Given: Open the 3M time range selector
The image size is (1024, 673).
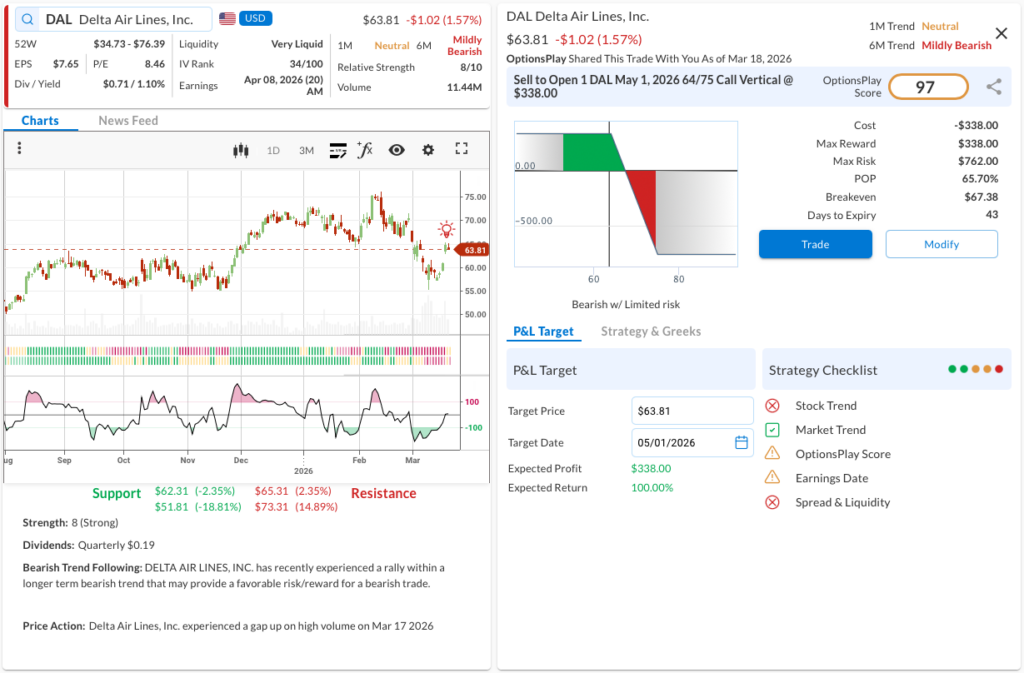Looking at the screenshot, I should (306, 150).
